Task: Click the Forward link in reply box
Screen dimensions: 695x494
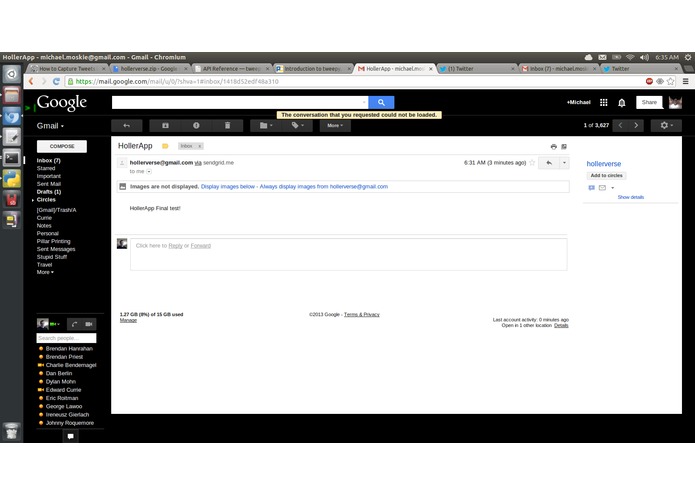Action: click(x=201, y=245)
